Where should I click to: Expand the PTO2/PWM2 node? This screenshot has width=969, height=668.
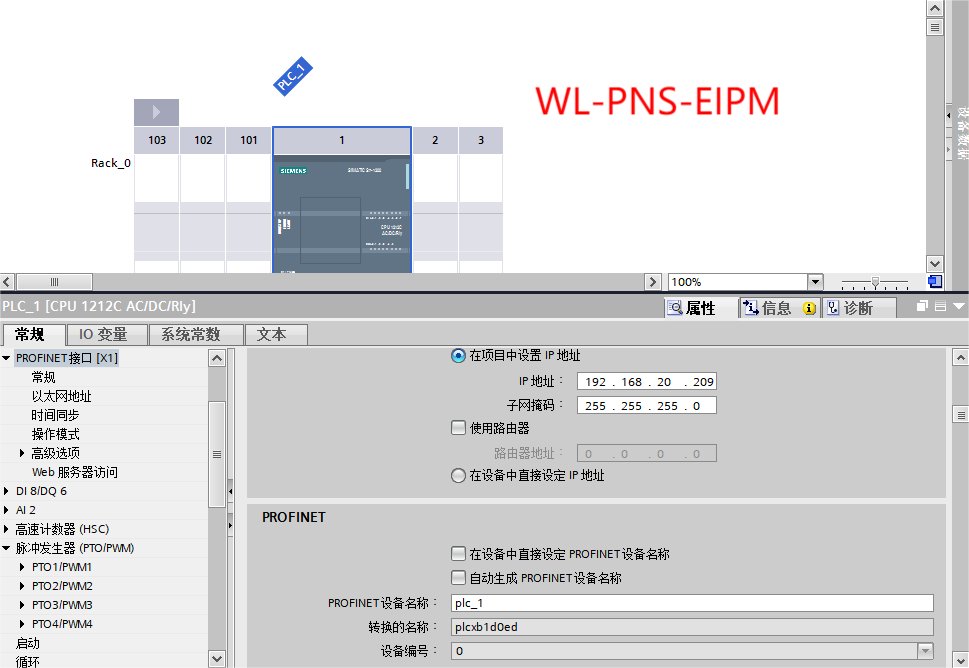click(22, 586)
